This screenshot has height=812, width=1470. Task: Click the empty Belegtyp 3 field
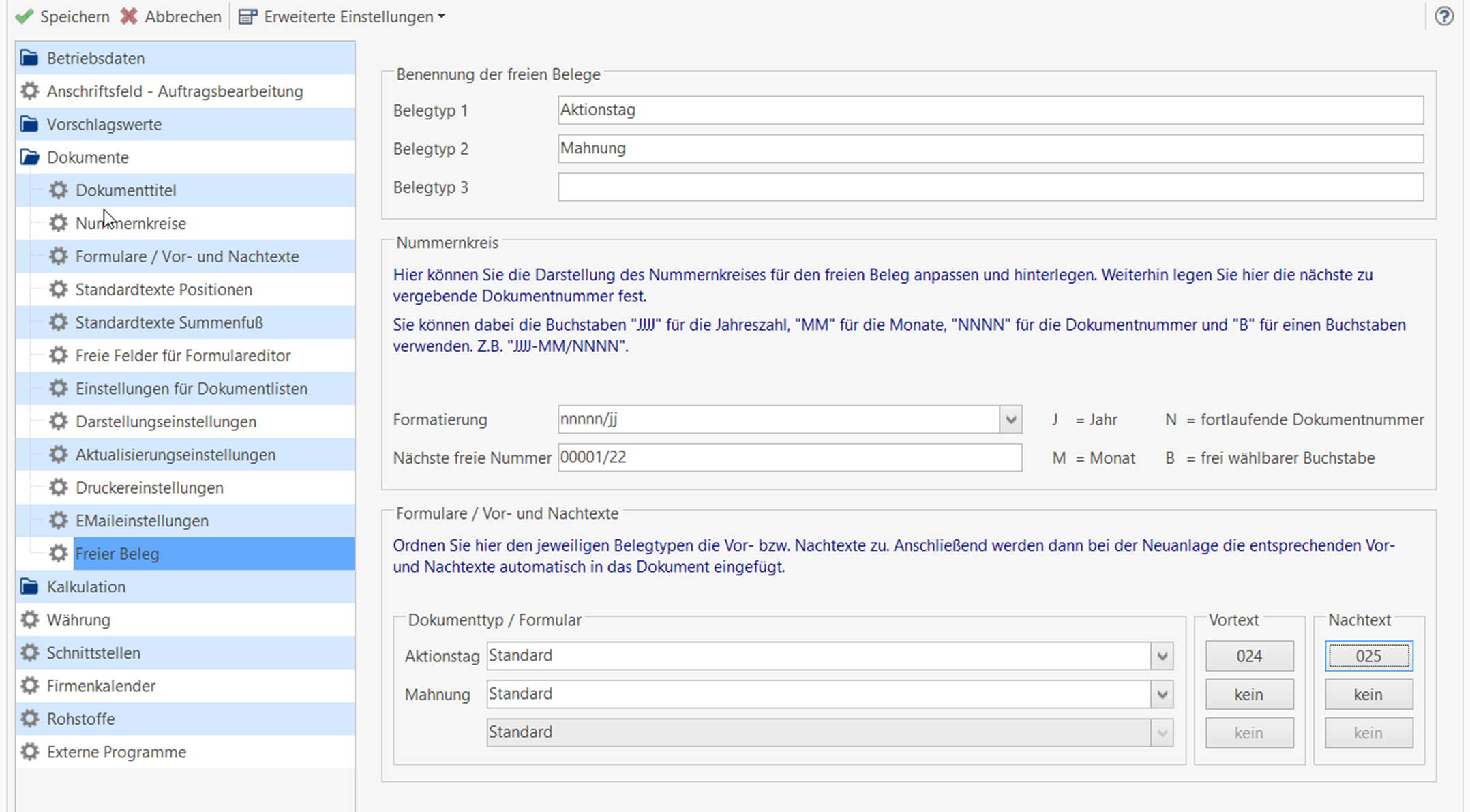(990, 187)
